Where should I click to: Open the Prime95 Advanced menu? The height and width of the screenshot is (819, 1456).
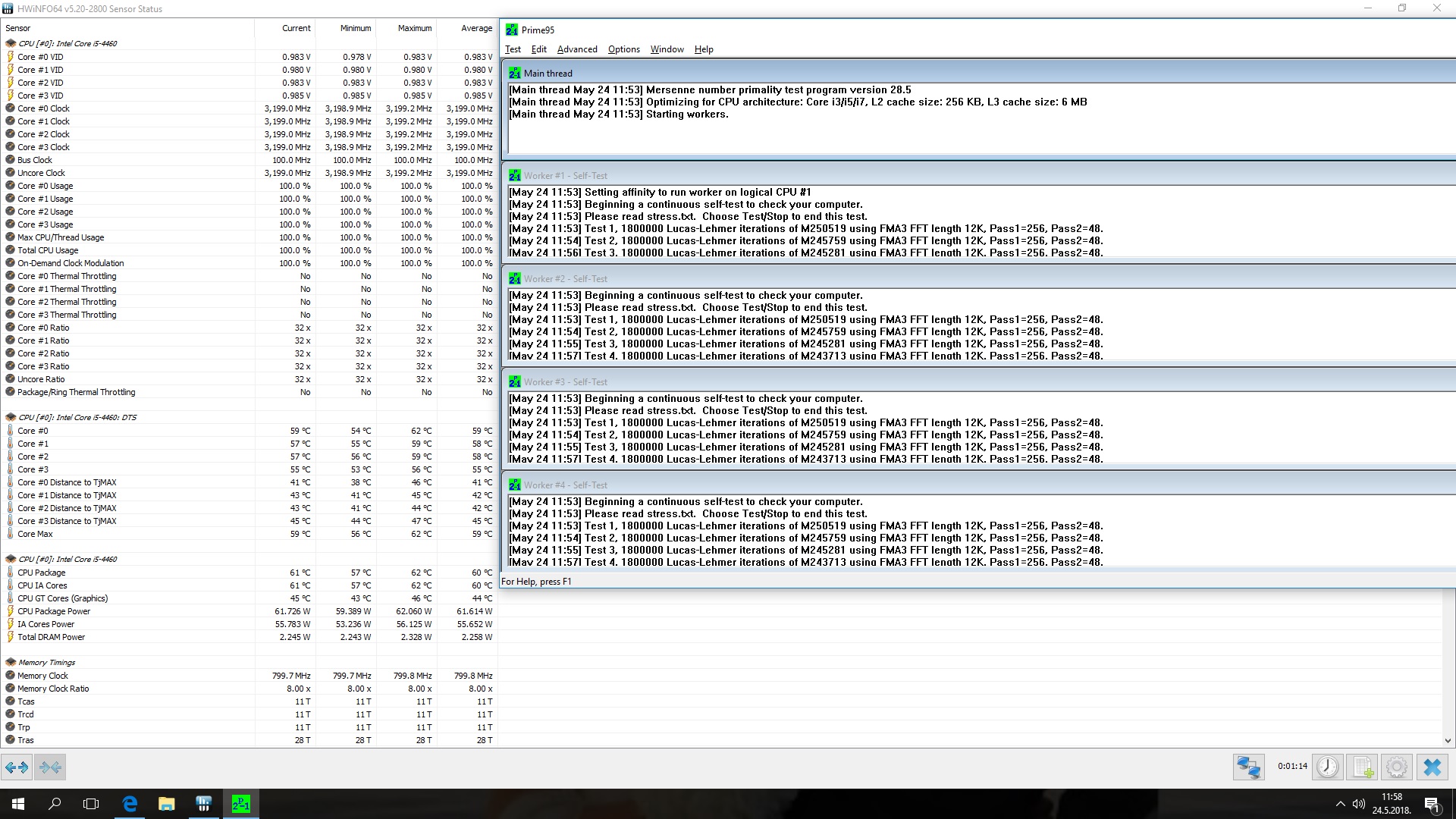577,49
